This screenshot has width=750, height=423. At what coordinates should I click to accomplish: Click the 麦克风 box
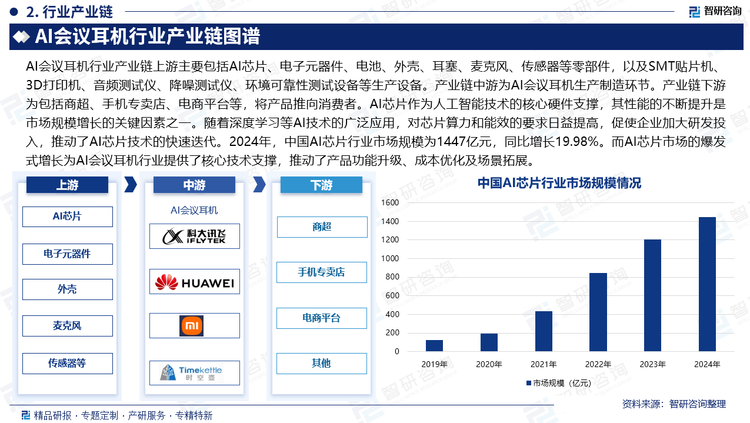67,326
